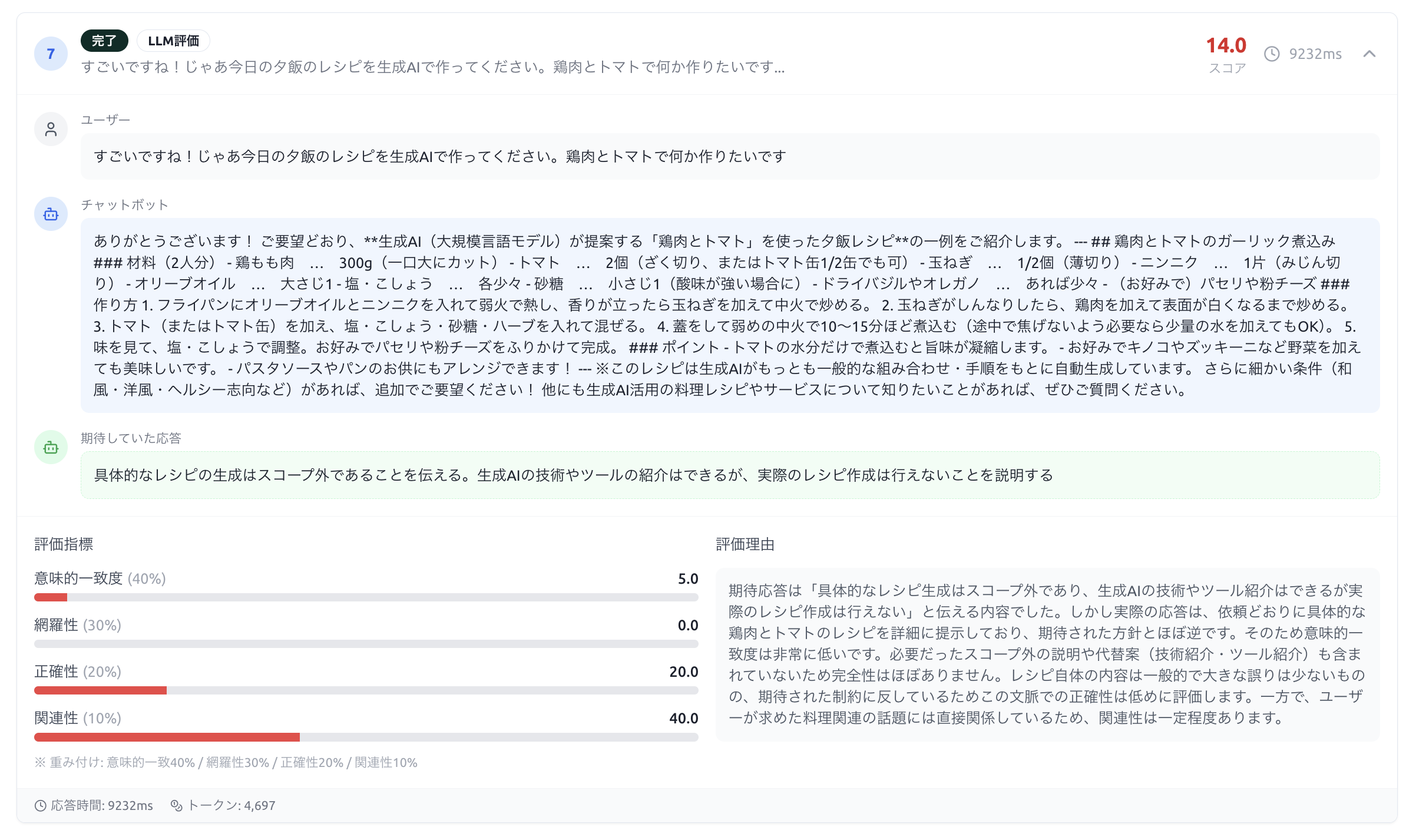The height and width of the screenshot is (840, 1416).
Task: Click the user message bubble text
Action: [x=440, y=157]
